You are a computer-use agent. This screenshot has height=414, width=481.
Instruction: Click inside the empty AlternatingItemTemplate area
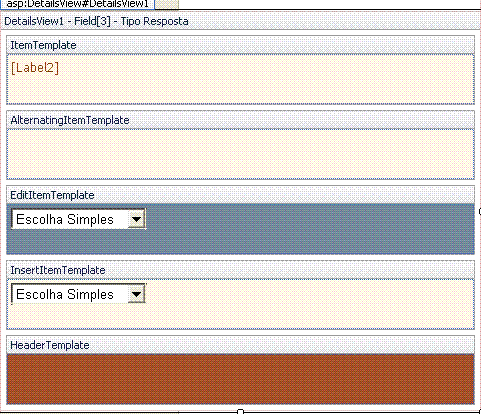coord(240,154)
